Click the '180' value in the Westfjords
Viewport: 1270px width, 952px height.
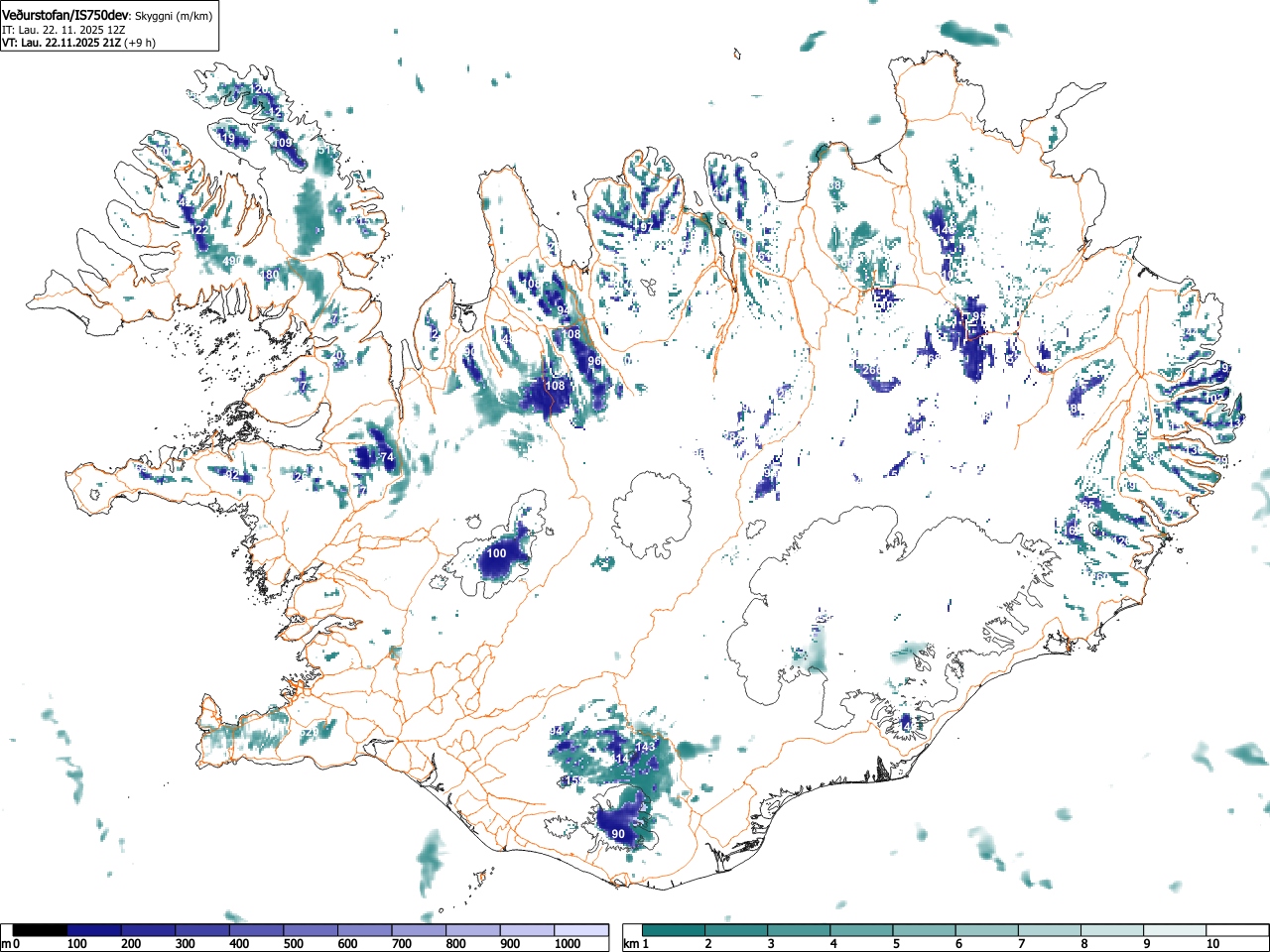pyautogui.click(x=269, y=275)
